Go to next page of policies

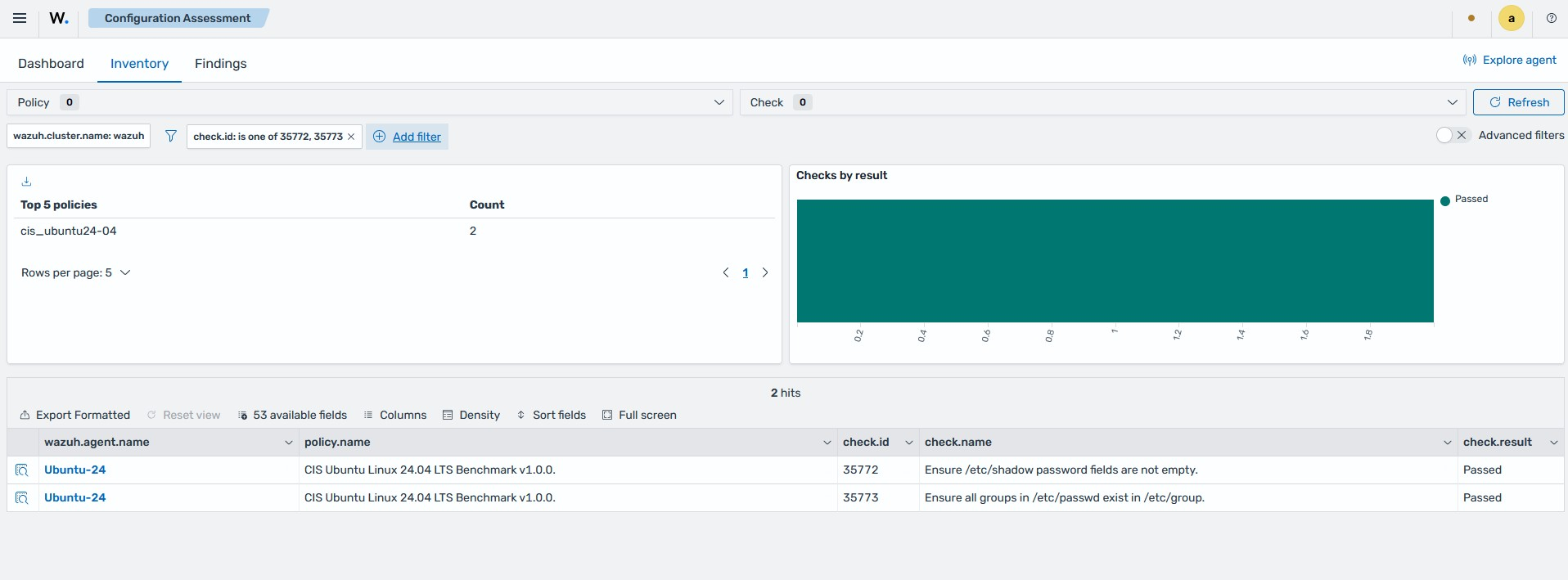pyautogui.click(x=765, y=272)
